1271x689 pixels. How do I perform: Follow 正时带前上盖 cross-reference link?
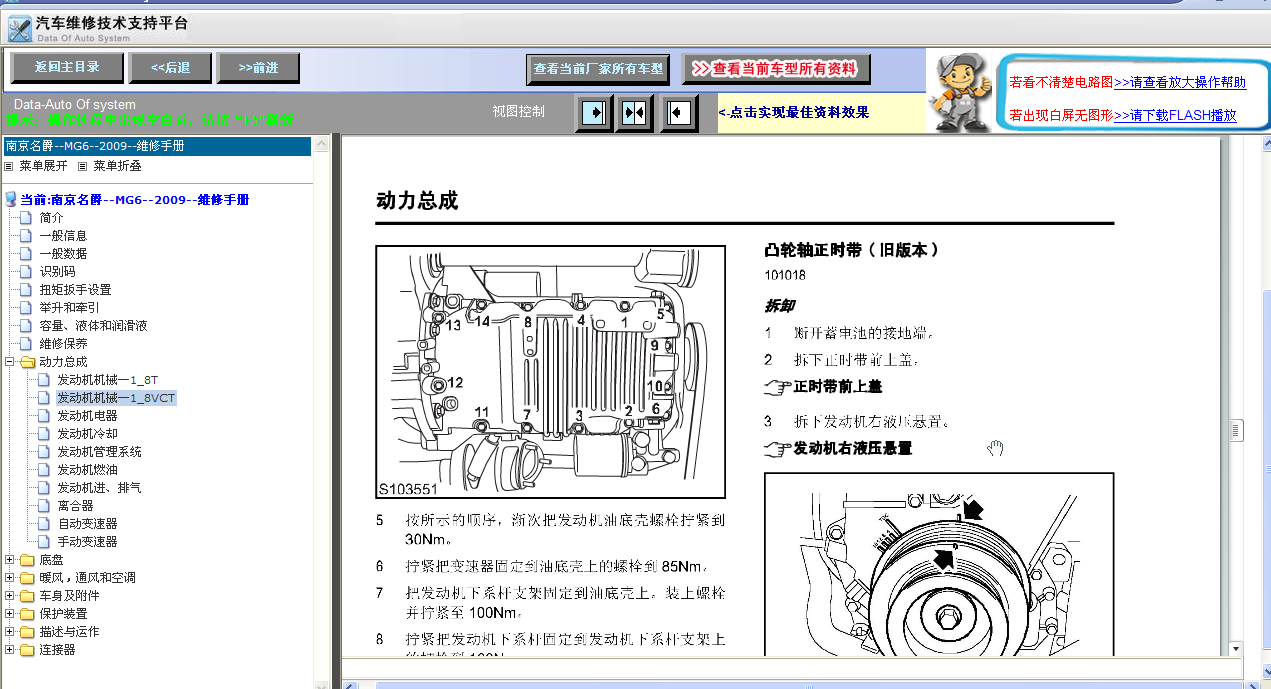coord(837,386)
